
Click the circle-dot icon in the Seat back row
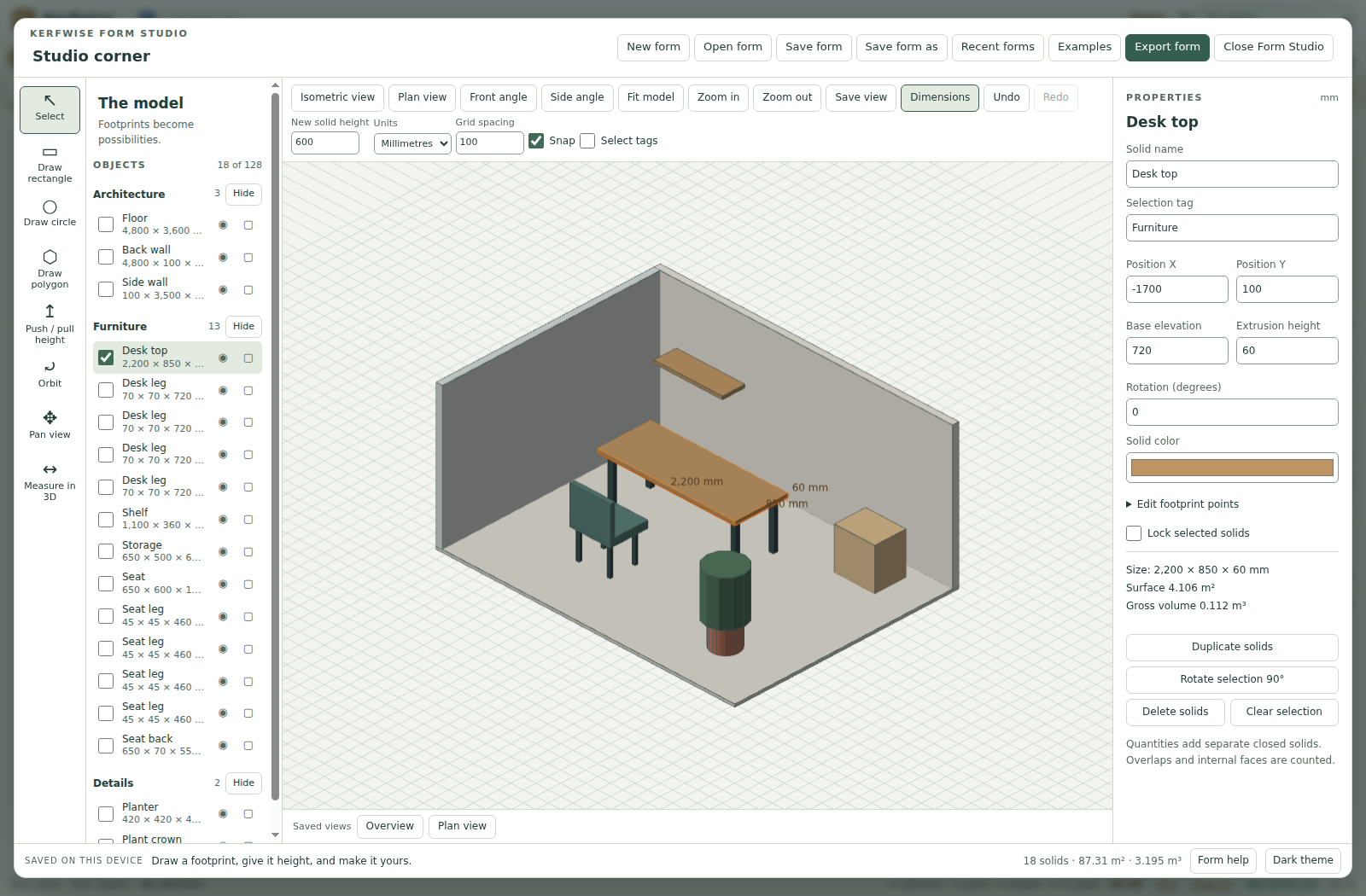[x=223, y=746]
